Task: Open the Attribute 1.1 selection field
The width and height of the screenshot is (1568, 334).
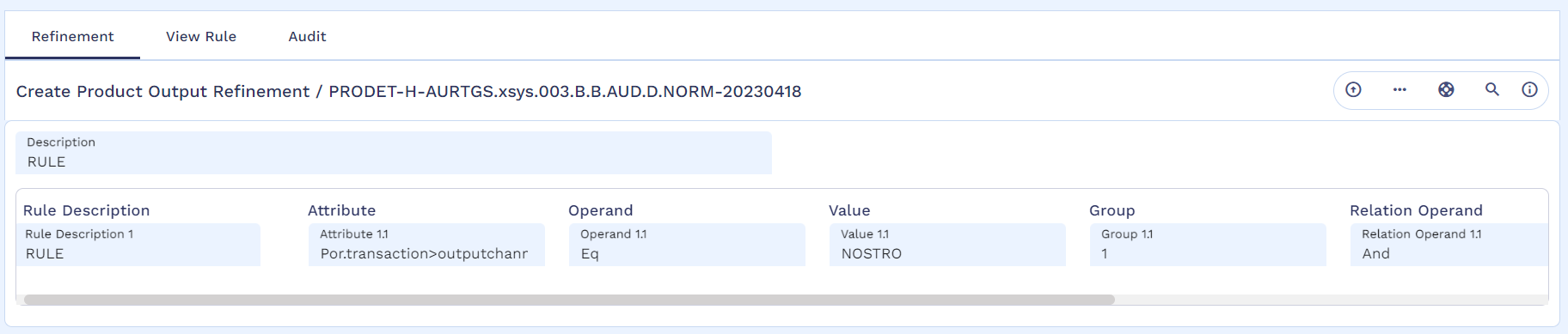Action: coord(426,245)
